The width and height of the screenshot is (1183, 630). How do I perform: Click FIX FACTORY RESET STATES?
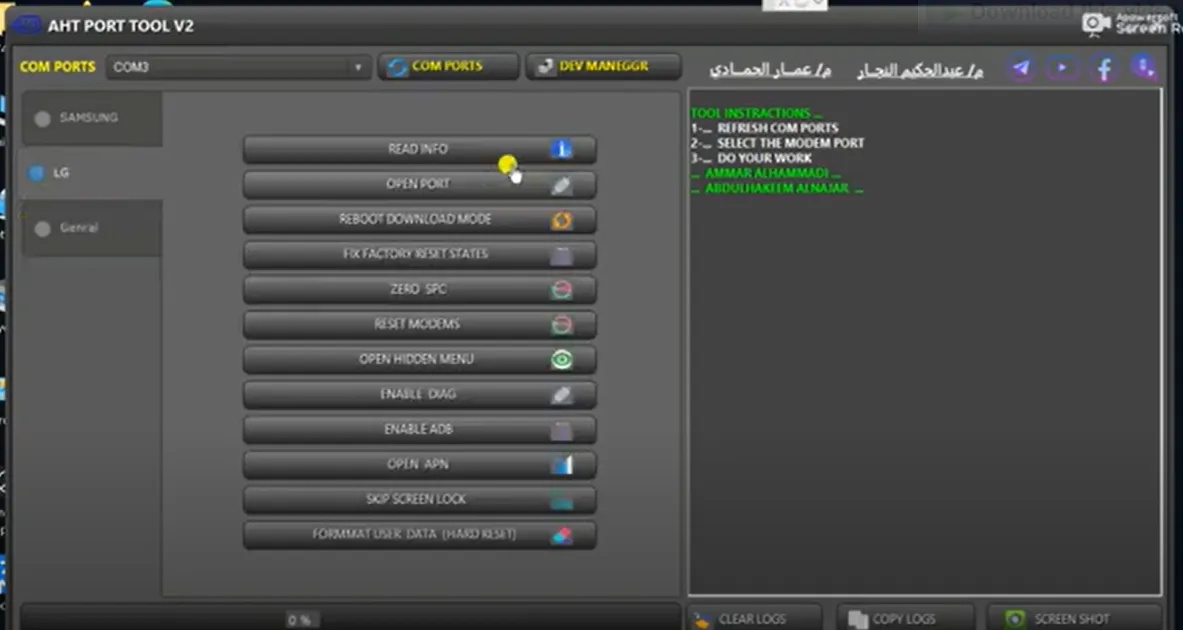[x=419, y=254]
